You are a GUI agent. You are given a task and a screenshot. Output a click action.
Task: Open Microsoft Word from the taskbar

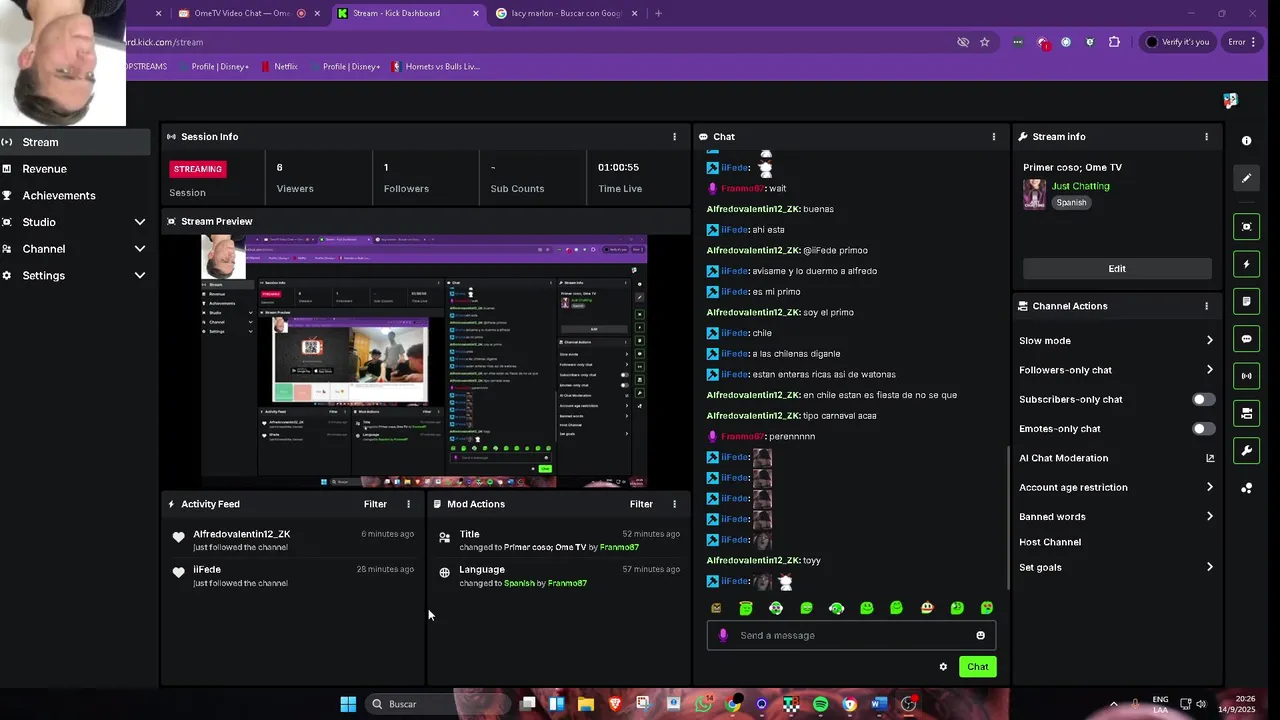[878, 704]
